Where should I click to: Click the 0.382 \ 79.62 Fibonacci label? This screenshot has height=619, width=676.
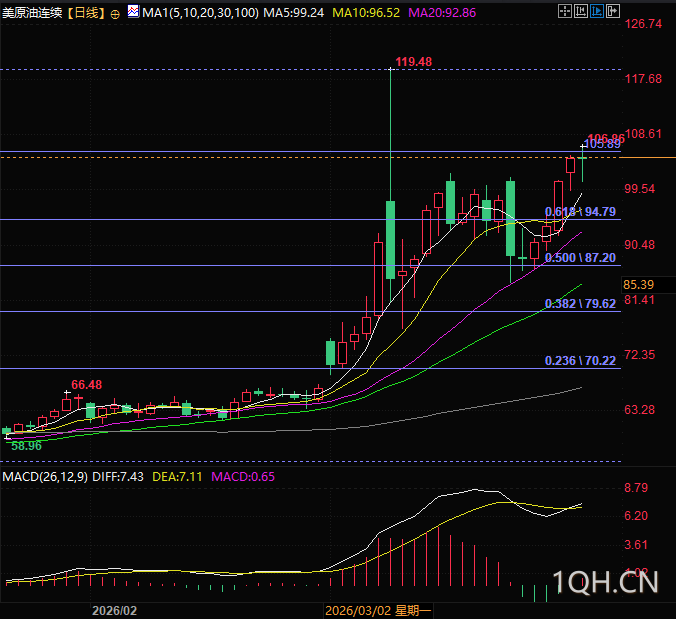pyautogui.click(x=580, y=304)
